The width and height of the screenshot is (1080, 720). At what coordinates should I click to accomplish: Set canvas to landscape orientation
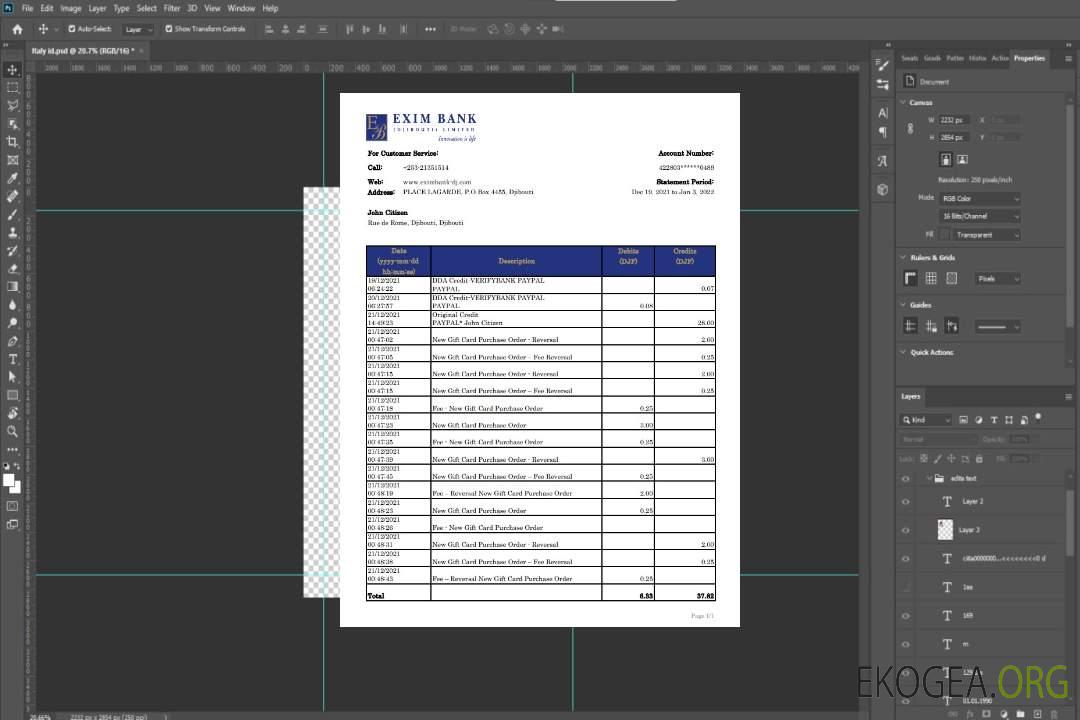(x=962, y=159)
